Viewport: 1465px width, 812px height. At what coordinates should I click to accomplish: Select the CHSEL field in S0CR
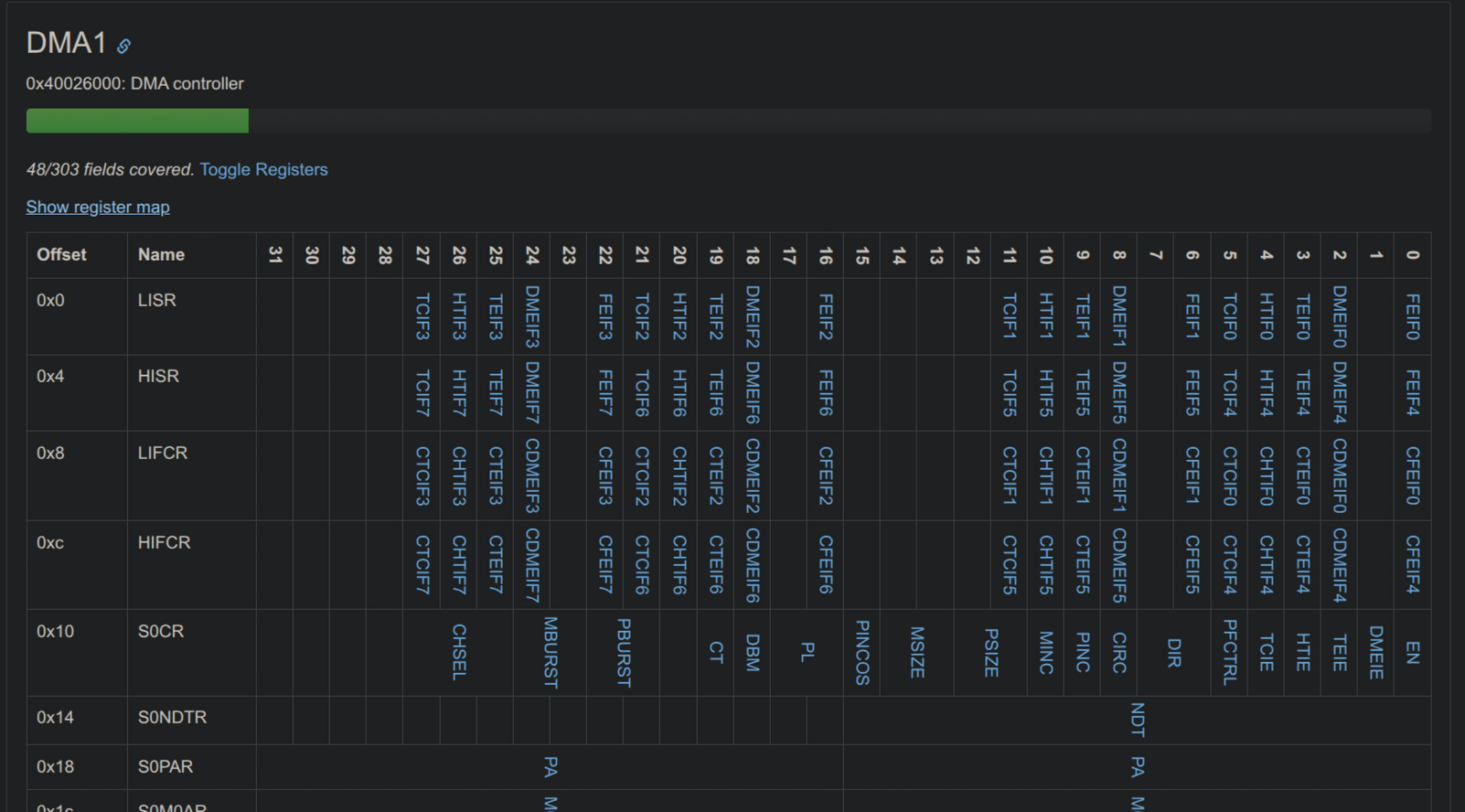coord(459,652)
